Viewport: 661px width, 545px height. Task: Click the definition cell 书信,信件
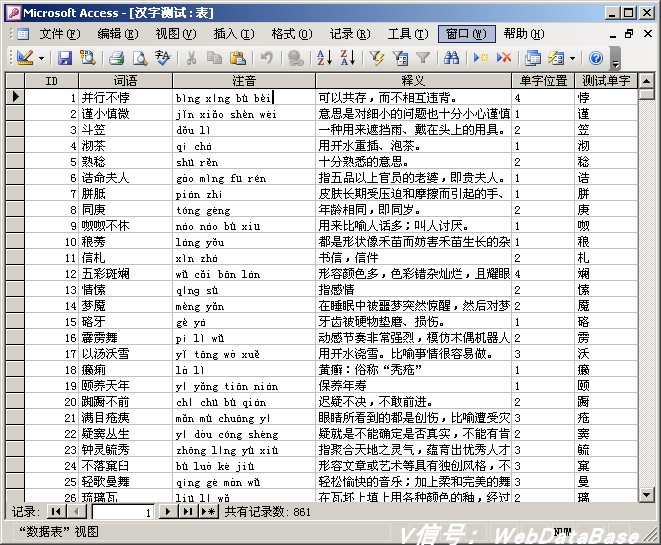413,258
